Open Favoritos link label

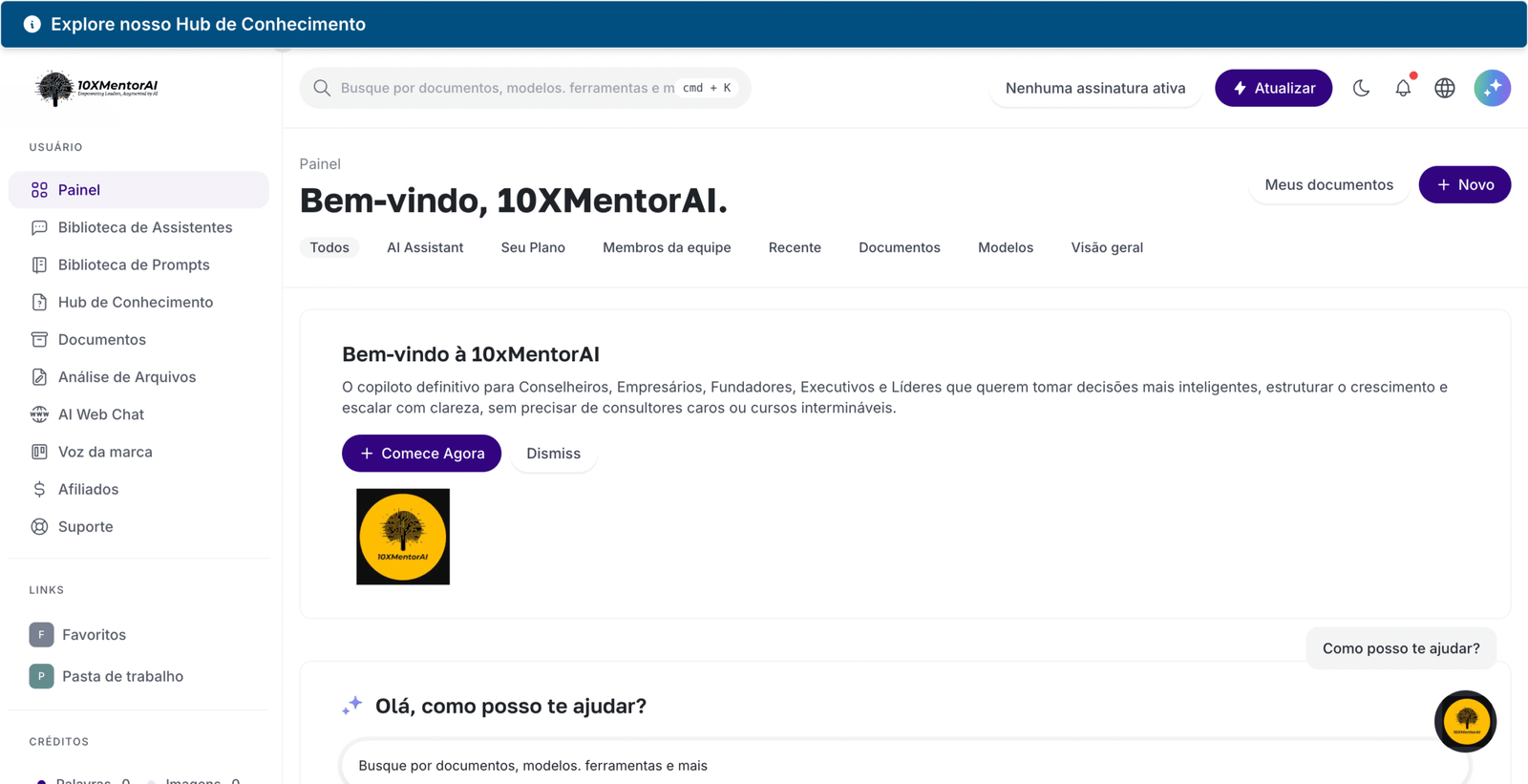click(94, 635)
